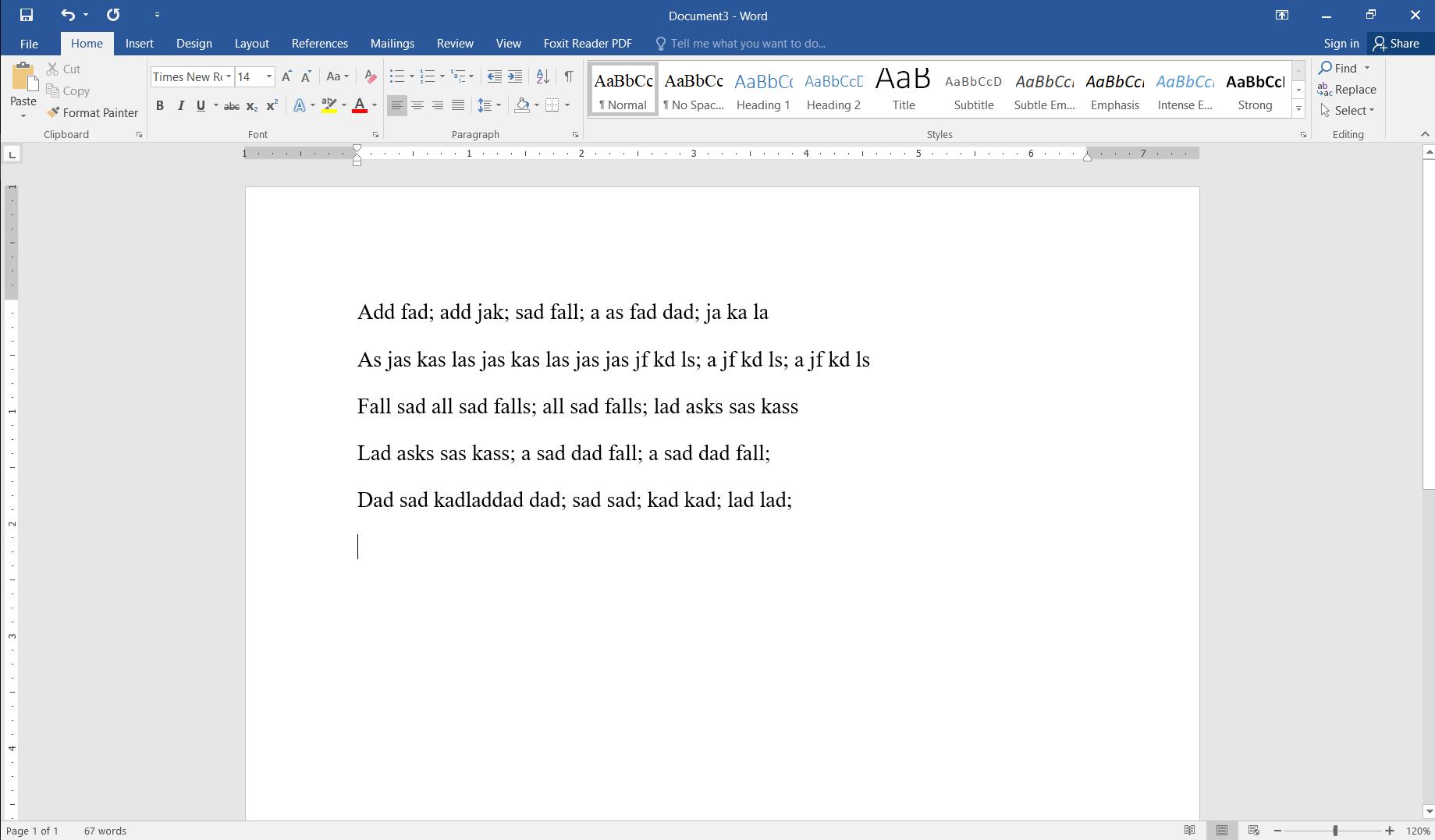Switch to the Layout tab
This screenshot has height=840, width=1435.
pos(252,44)
